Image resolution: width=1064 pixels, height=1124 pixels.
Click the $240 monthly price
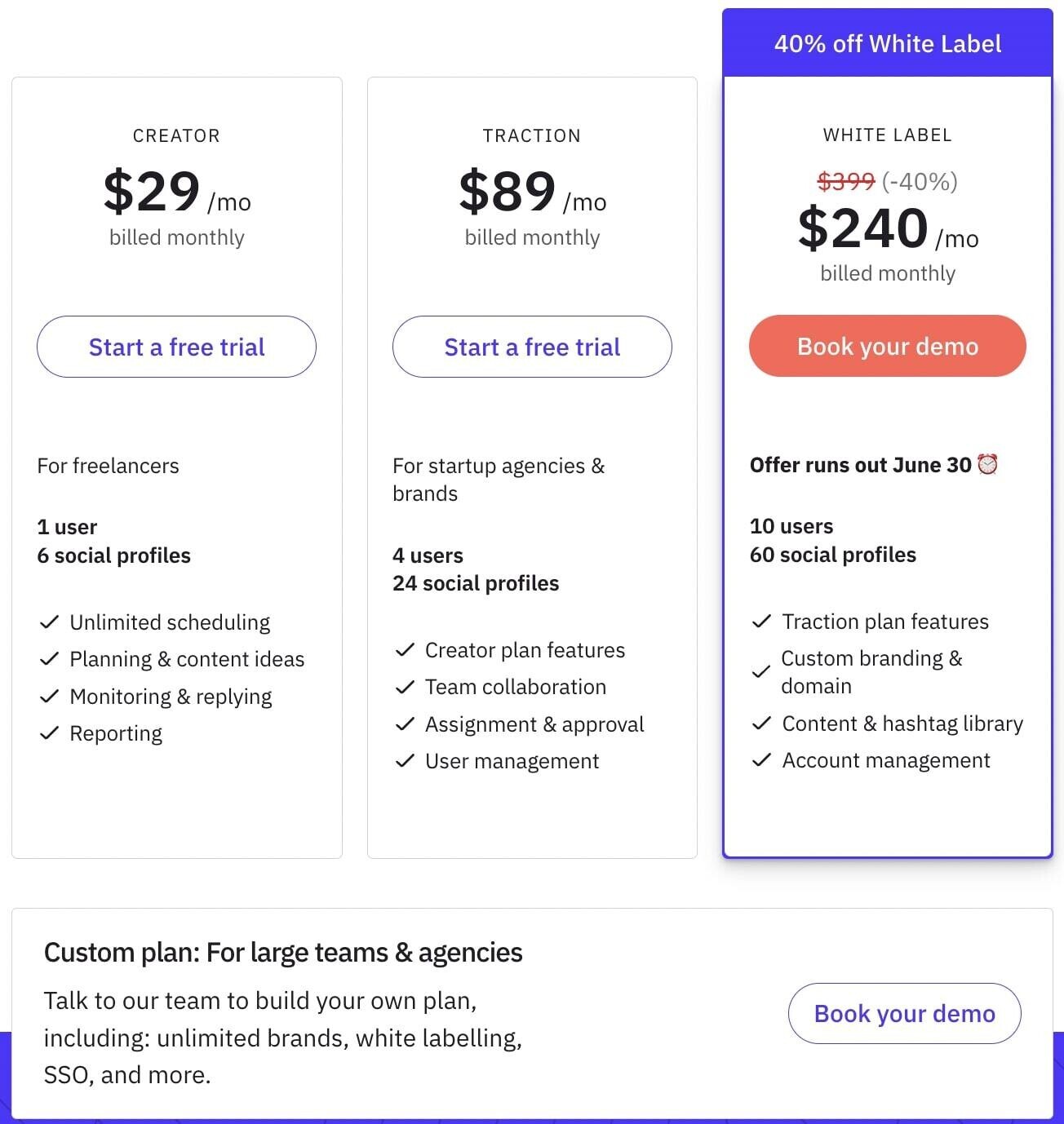(x=862, y=229)
